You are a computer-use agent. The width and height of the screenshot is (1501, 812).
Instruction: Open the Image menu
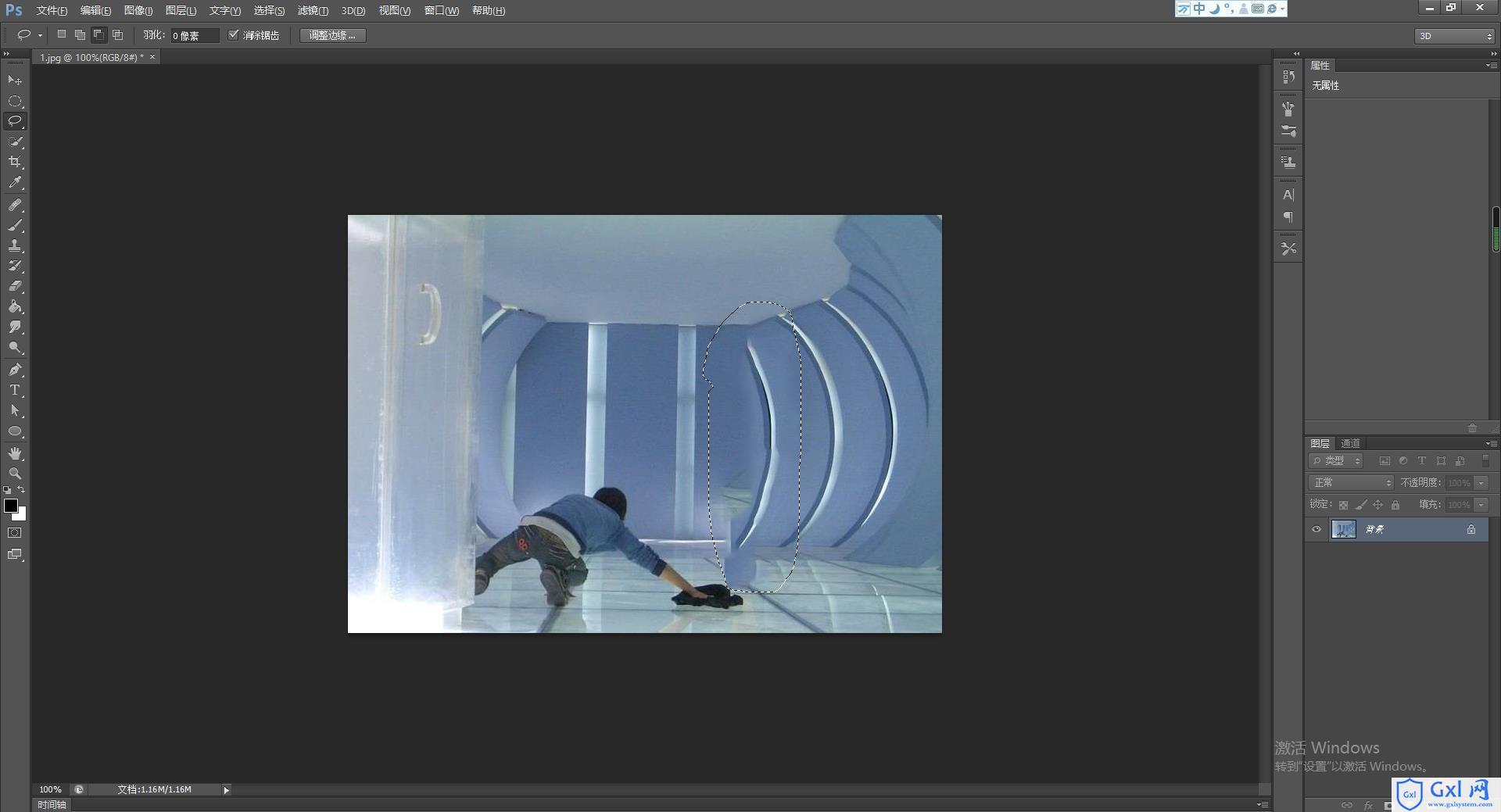click(x=138, y=10)
